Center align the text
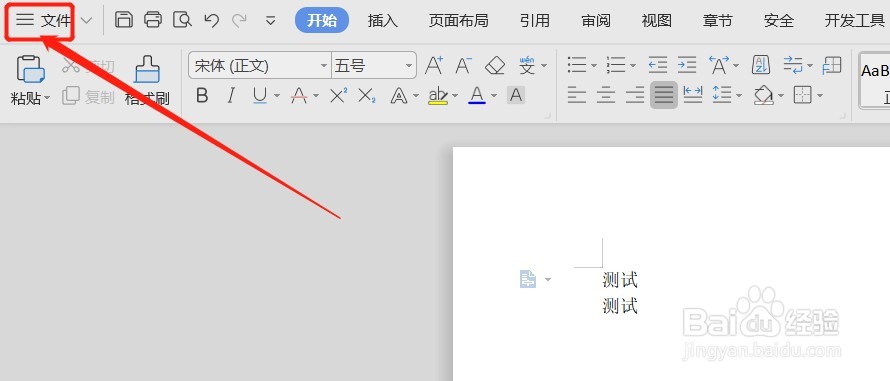This screenshot has width=890, height=381. [x=606, y=94]
